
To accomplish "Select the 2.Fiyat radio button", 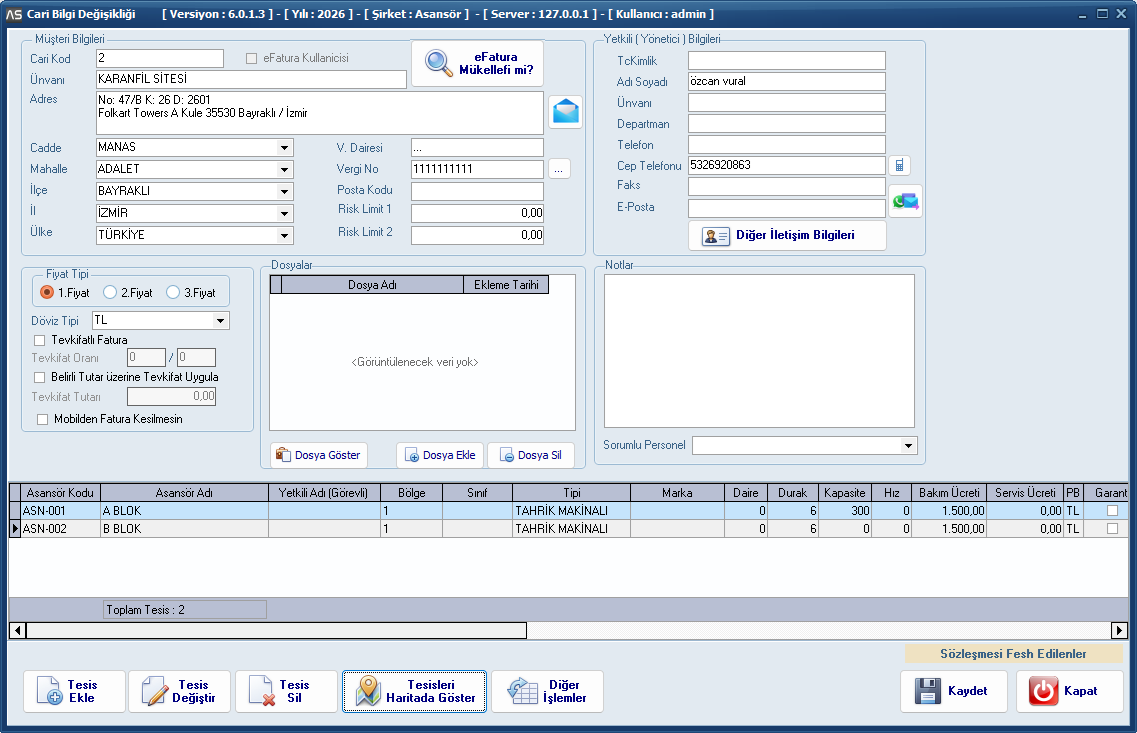I will pyautogui.click(x=111, y=293).
